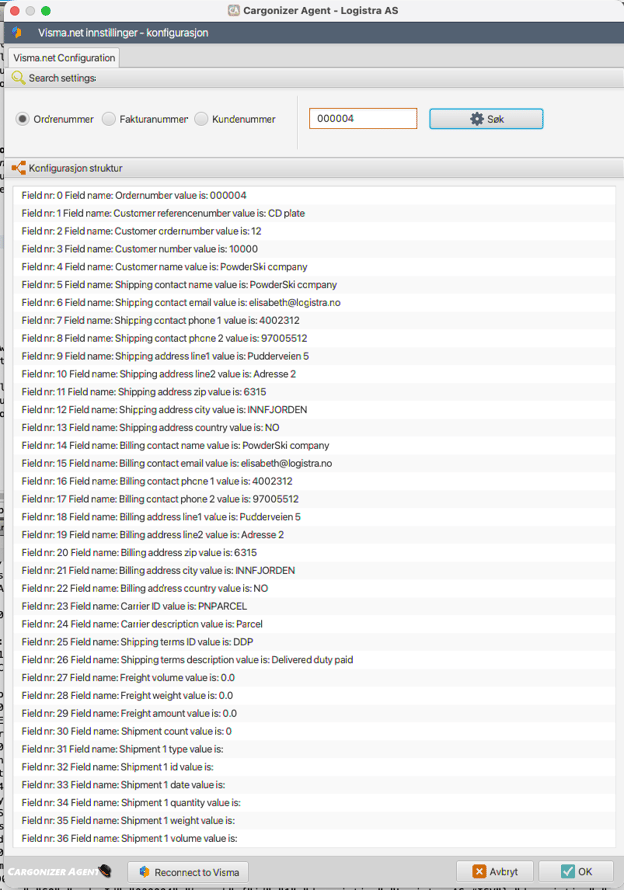Viewport: 624px width, 890px height.
Task: Click the Konfigurasjon struktur section header
Action: coord(314,168)
